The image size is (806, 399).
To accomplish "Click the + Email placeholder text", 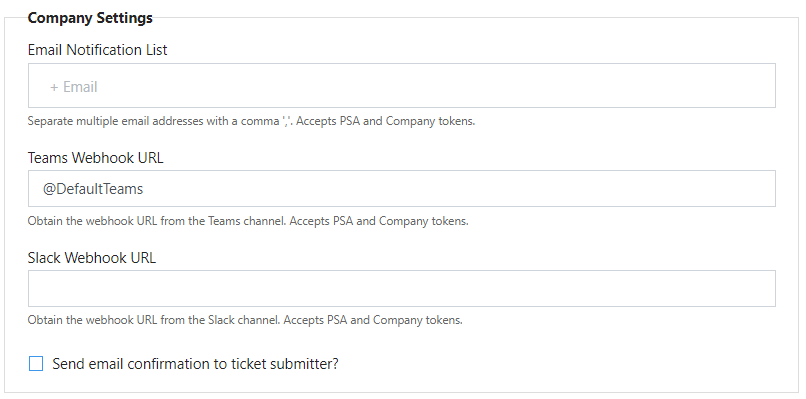I will click(74, 87).
